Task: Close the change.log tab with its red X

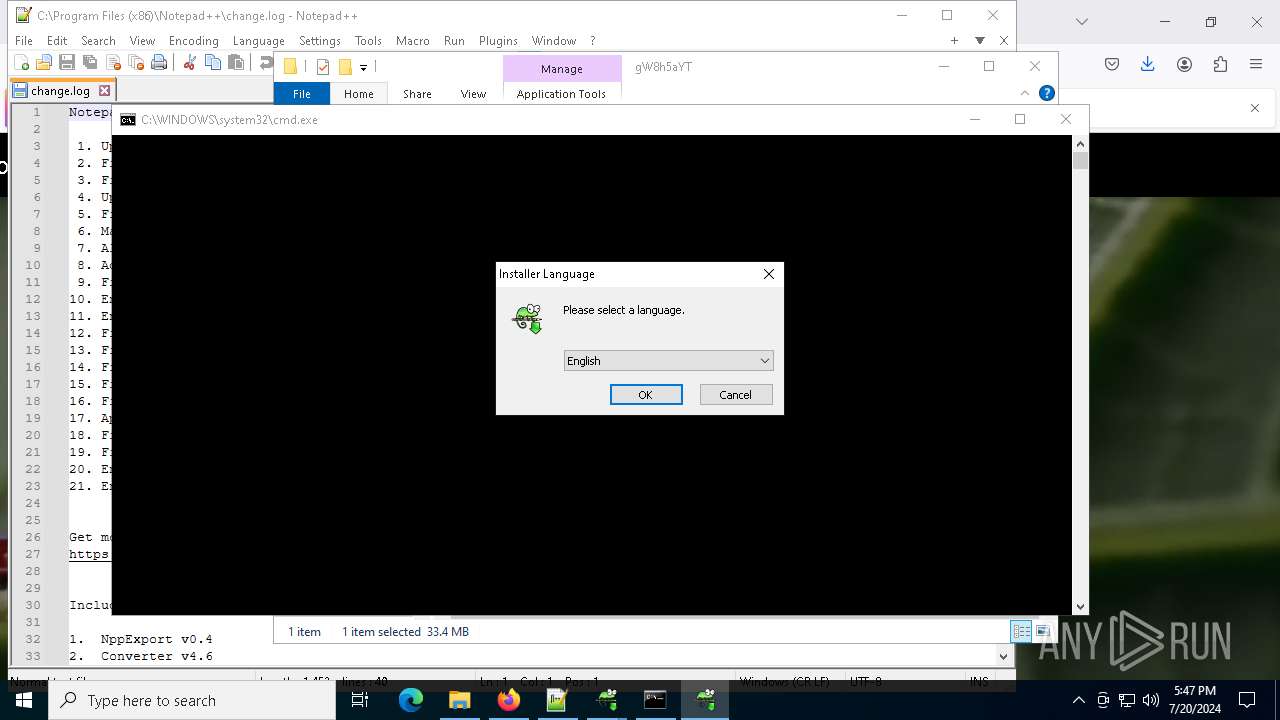Action: [104, 90]
